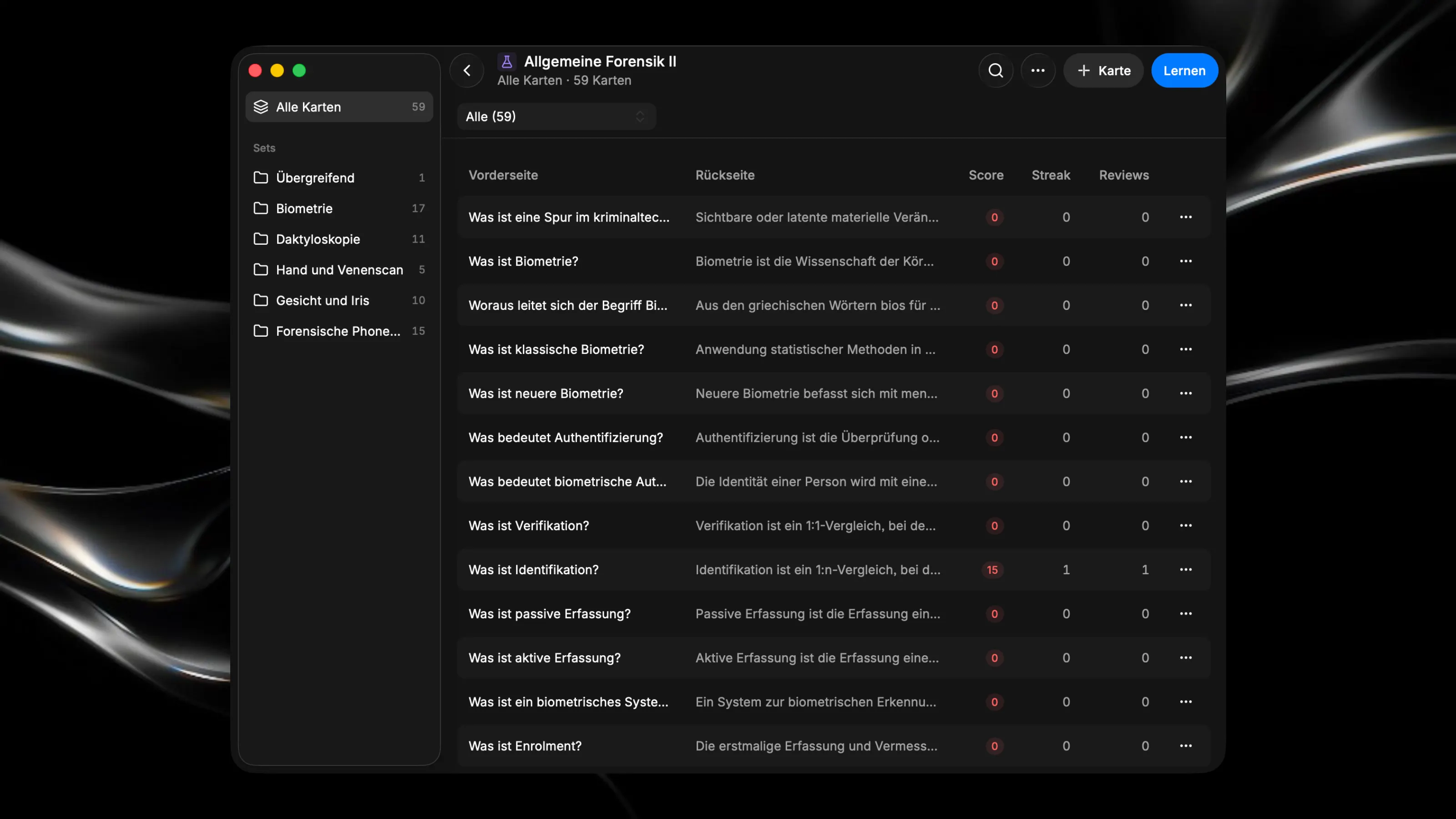
Task: Open the Forensische Phone... set
Action: tap(339, 331)
